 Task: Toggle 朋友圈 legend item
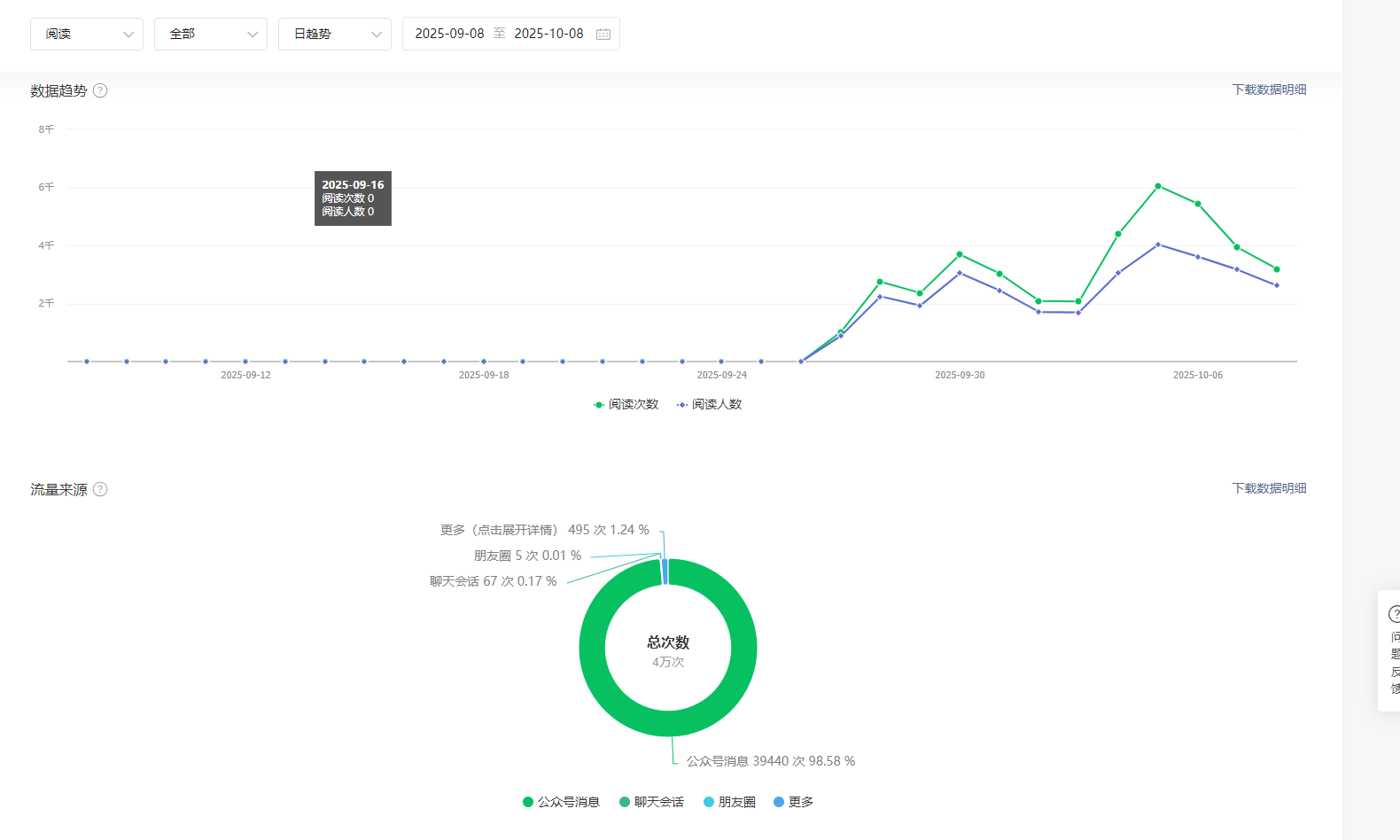(x=729, y=802)
